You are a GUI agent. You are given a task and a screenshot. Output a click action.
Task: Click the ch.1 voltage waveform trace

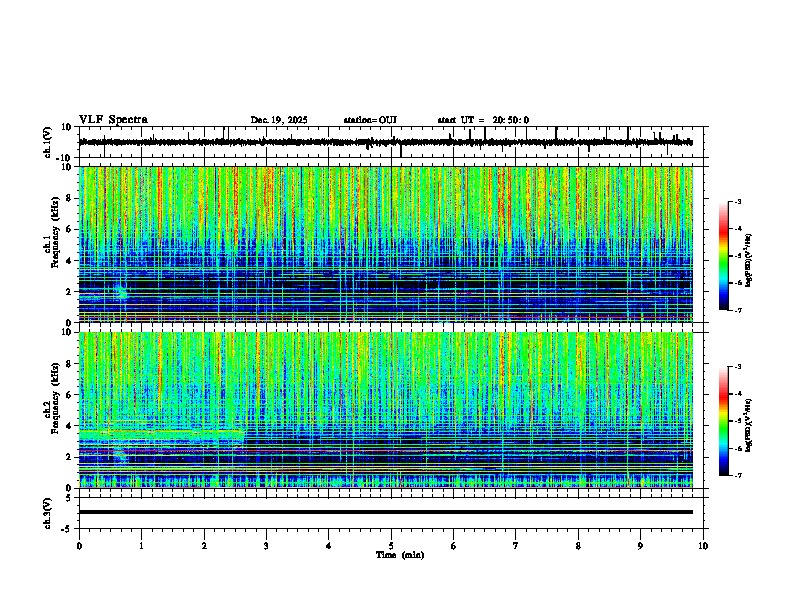pyautogui.click(x=385, y=142)
